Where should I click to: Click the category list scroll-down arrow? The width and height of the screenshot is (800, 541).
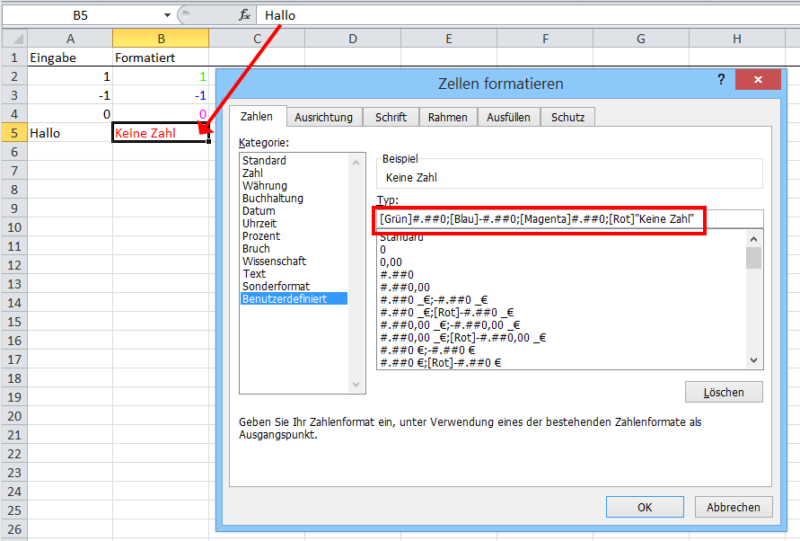[x=357, y=384]
